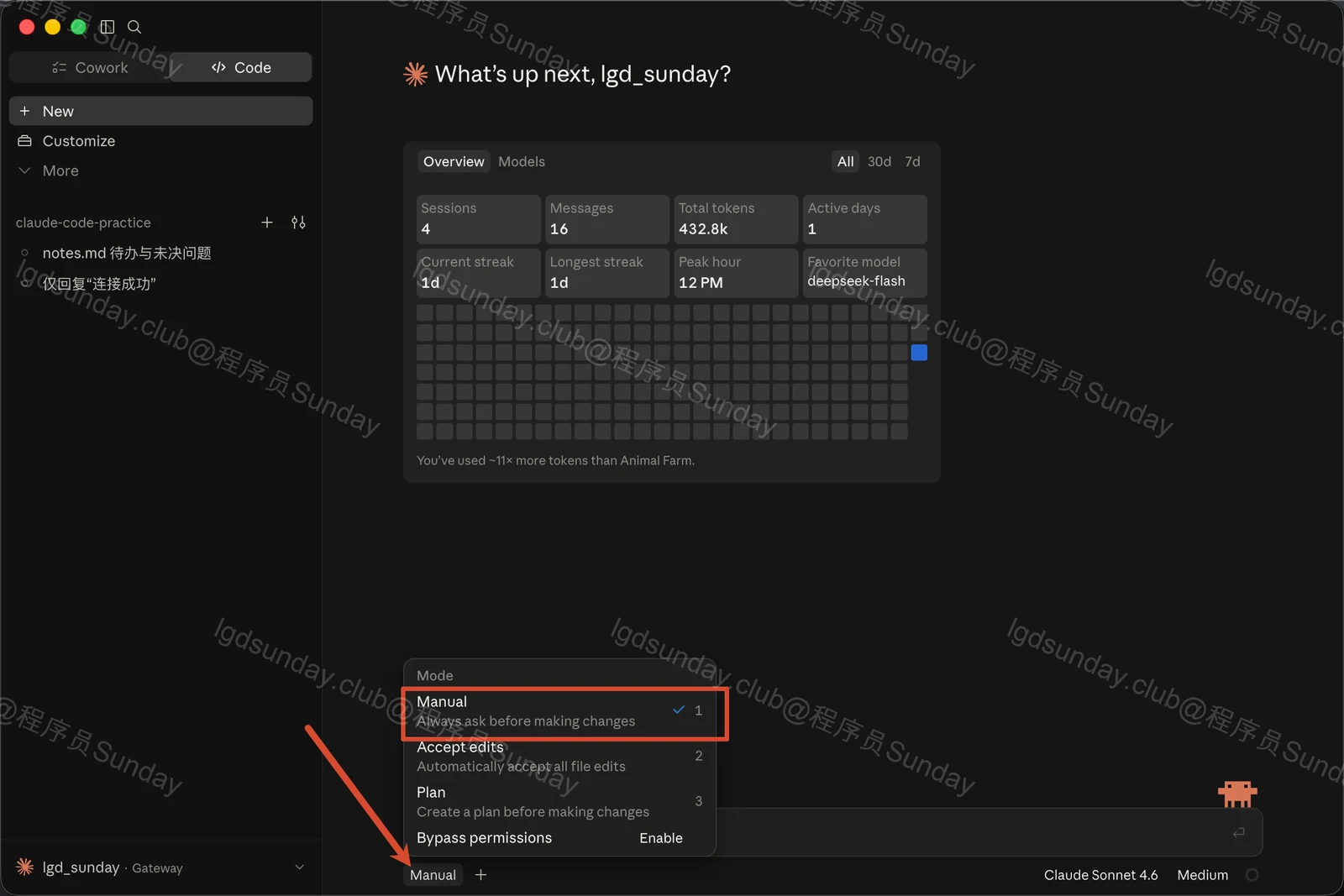Screen dimensions: 1344x896
Task: Click the Sessions stat card
Action: (x=479, y=219)
